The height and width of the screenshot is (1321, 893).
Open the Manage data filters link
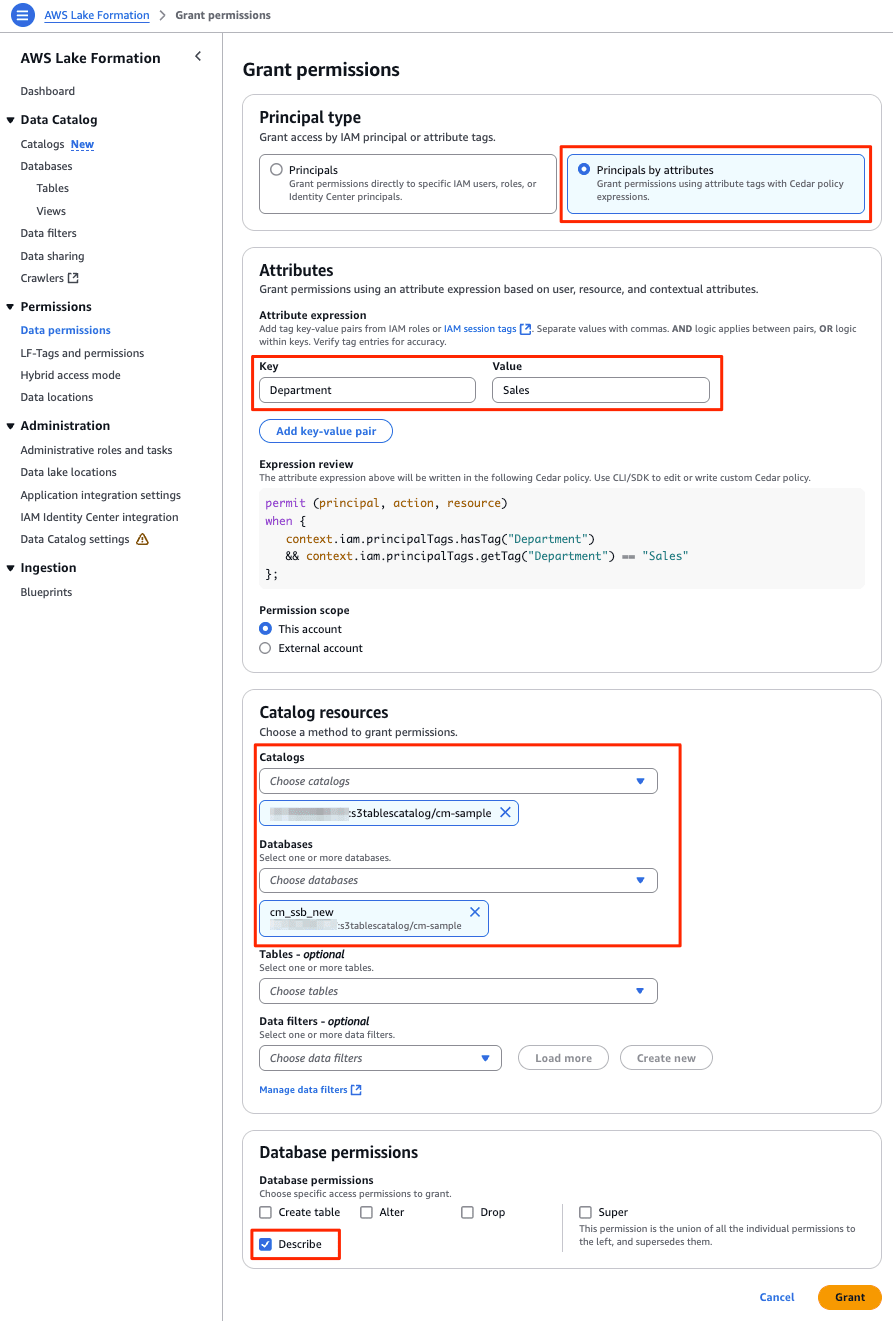click(x=303, y=1090)
